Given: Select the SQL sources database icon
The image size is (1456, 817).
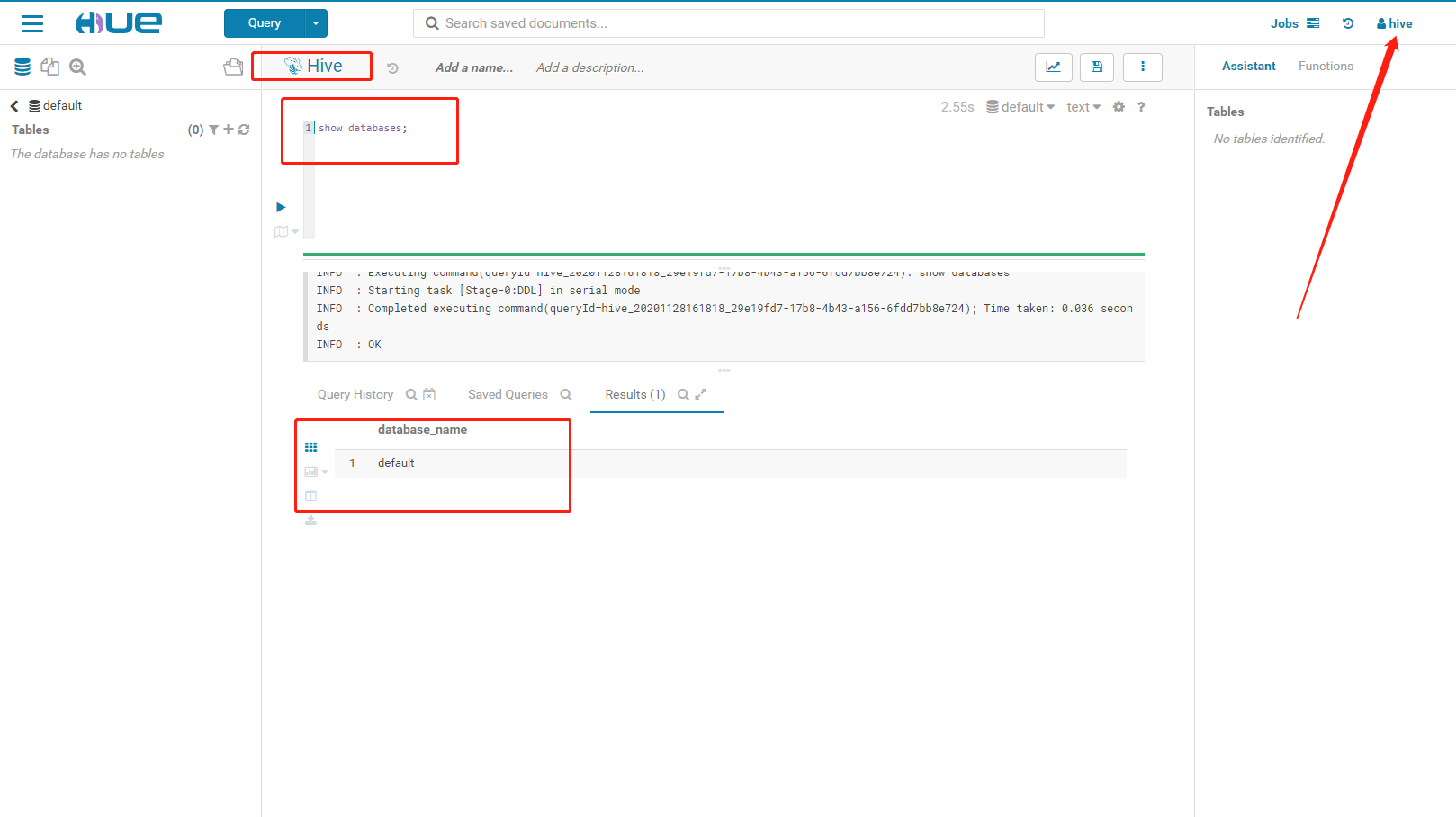Looking at the screenshot, I should 22,67.
